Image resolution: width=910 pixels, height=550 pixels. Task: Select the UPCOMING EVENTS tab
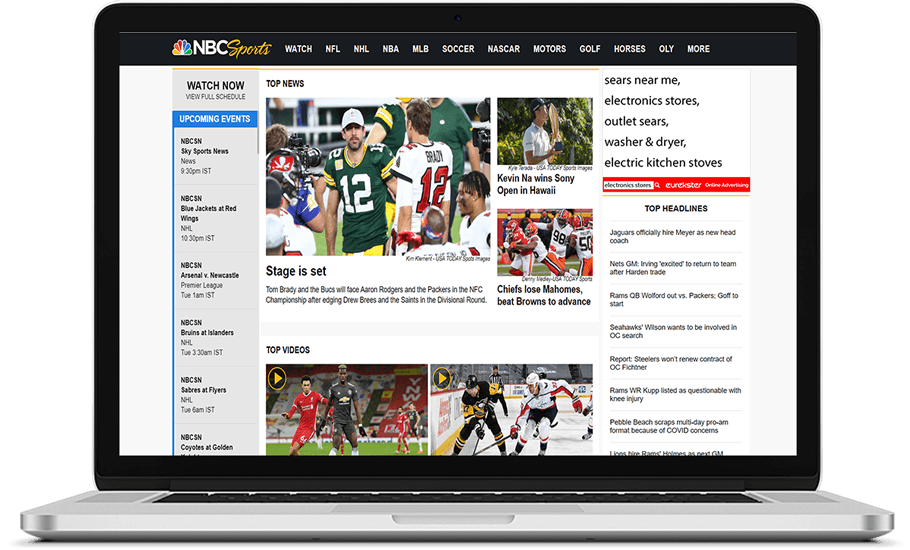tap(215, 119)
